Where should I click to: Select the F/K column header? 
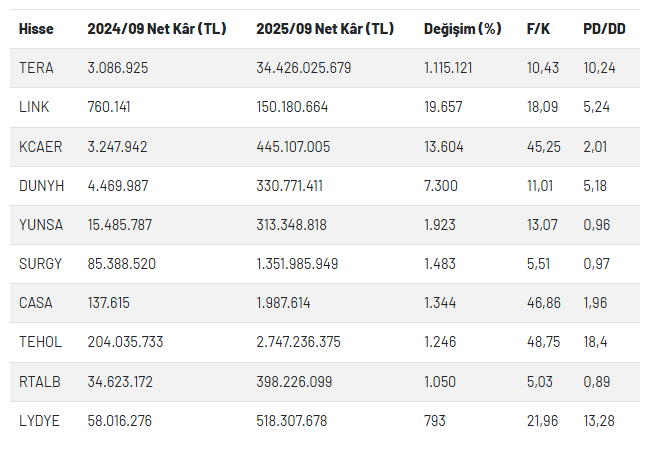pos(538,29)
